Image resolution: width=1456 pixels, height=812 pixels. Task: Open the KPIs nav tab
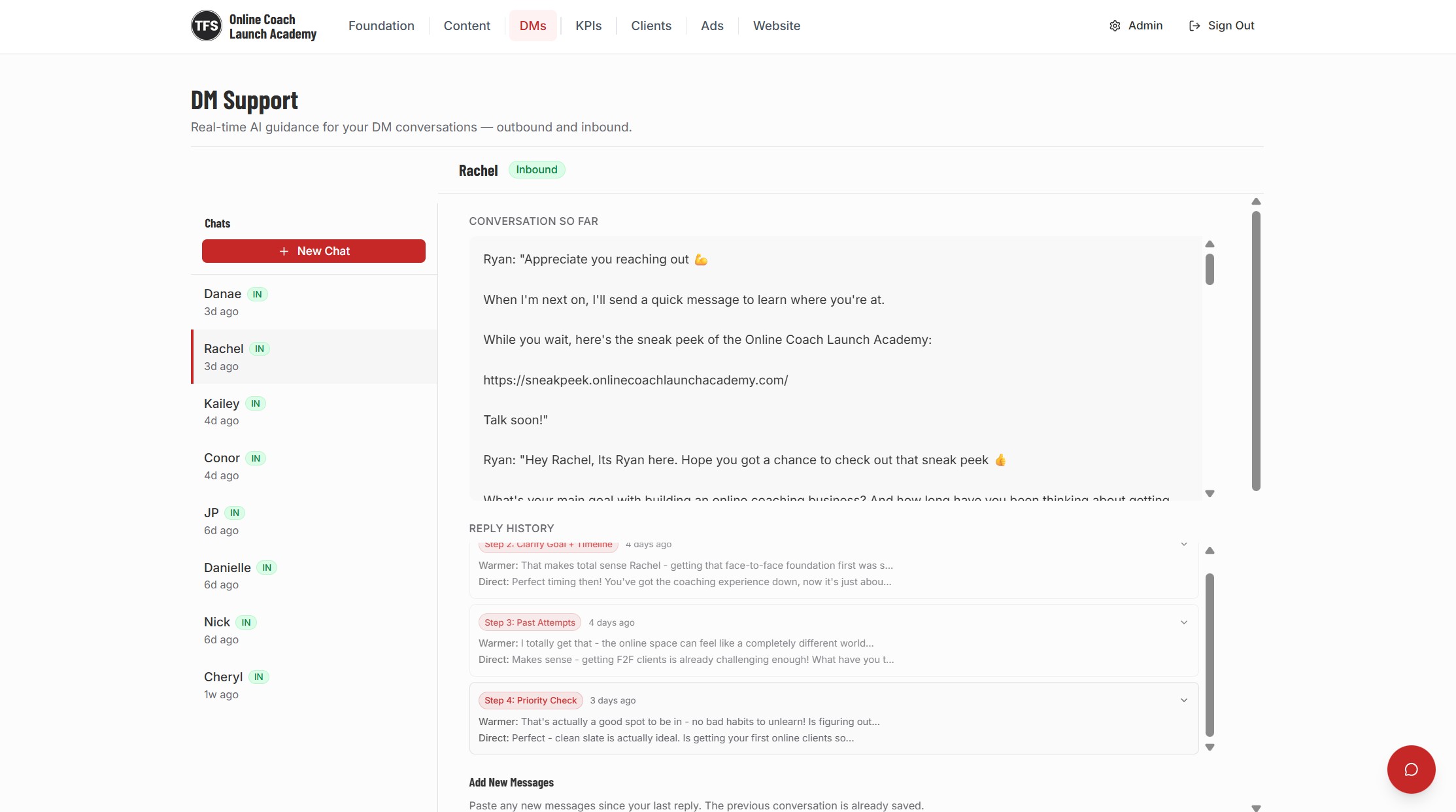point(588,25)
